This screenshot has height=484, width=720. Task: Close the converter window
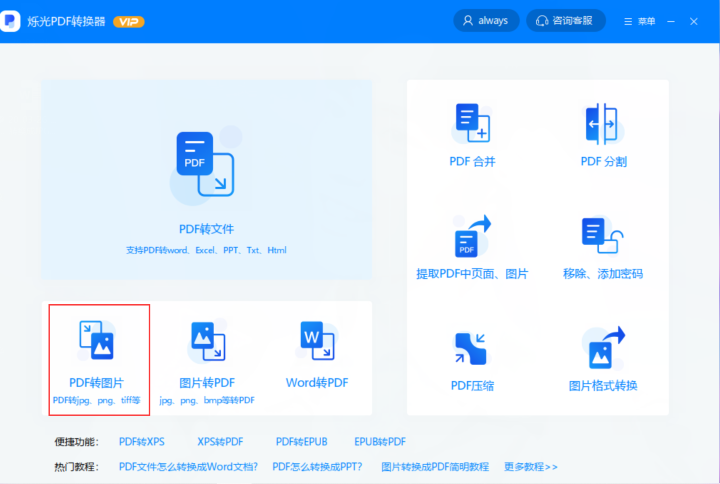(x=694, y=21)
